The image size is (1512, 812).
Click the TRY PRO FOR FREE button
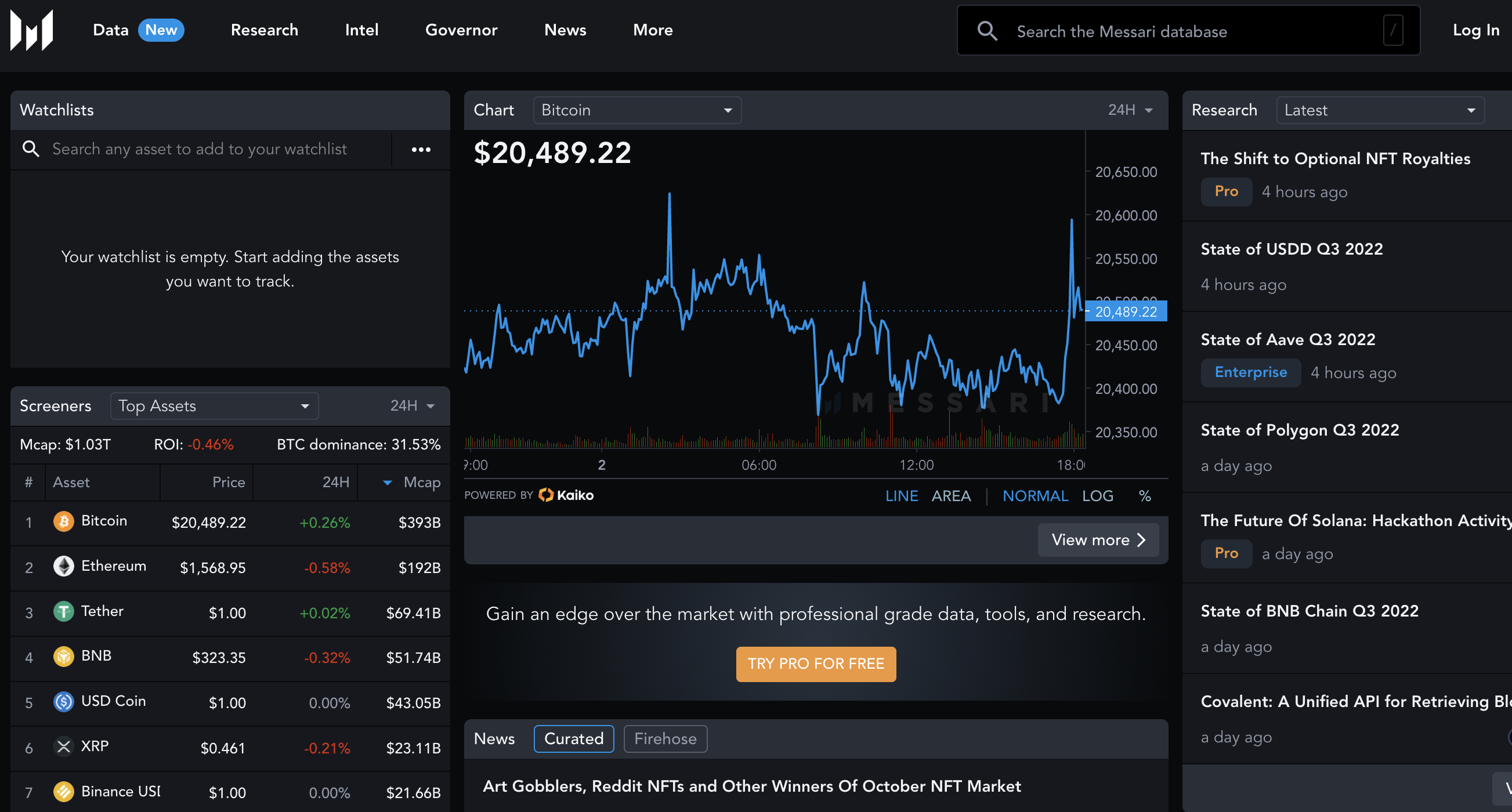[x=816, y=664]
